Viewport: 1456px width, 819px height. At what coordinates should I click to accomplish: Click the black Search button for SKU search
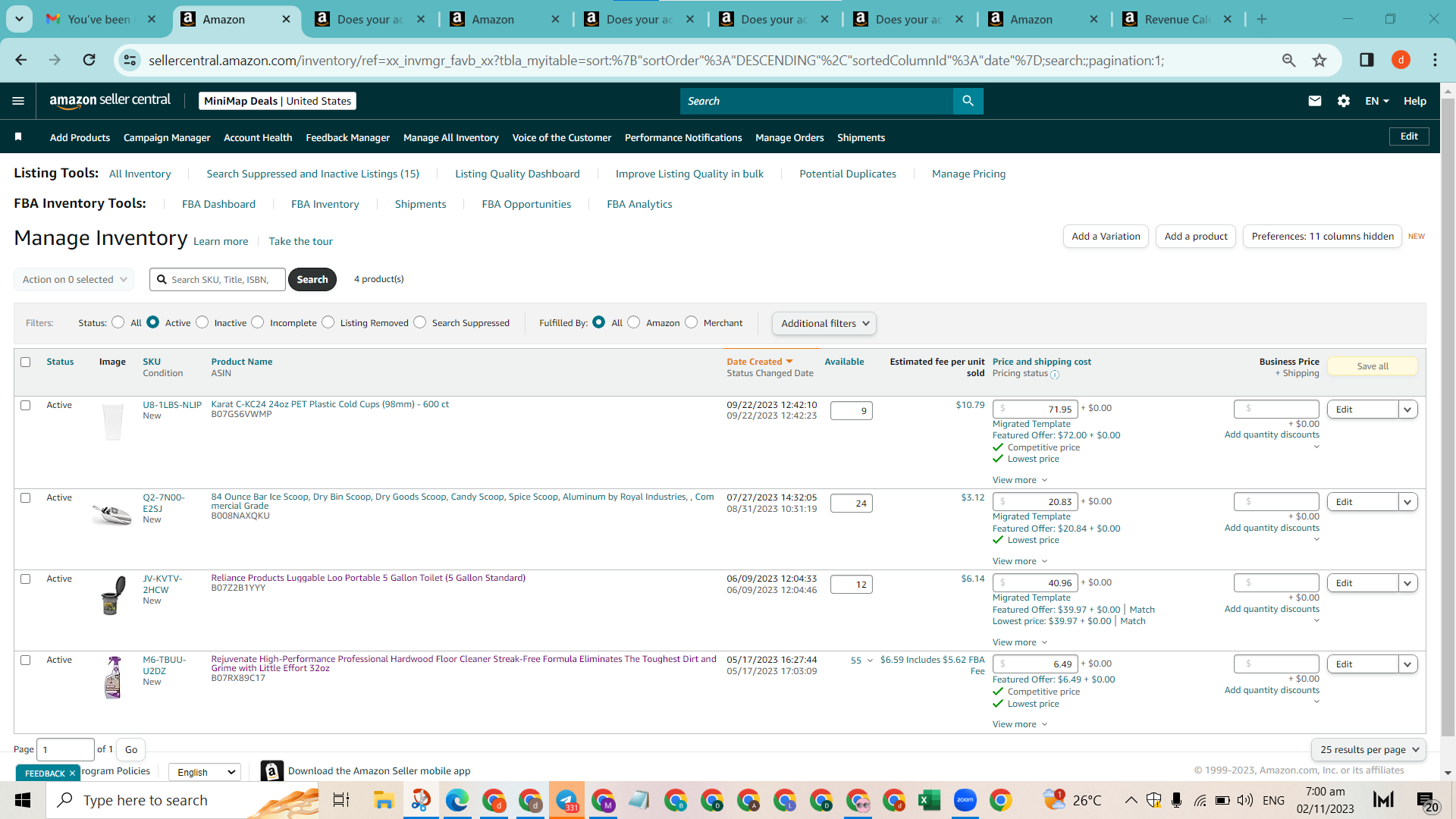(x=312, y=279)
